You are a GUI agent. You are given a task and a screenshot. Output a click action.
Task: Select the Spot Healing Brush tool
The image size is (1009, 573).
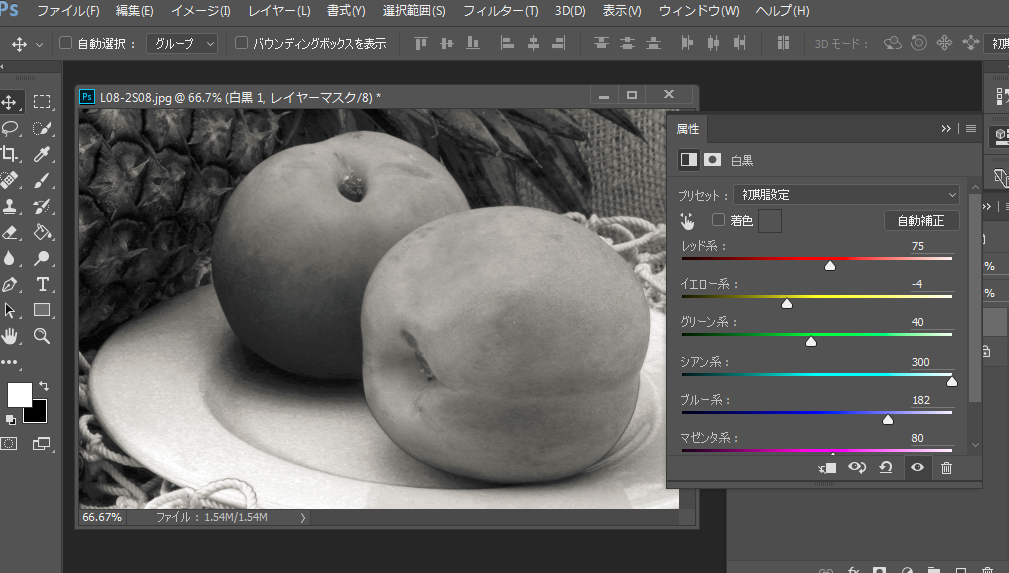tap(9, 180)
